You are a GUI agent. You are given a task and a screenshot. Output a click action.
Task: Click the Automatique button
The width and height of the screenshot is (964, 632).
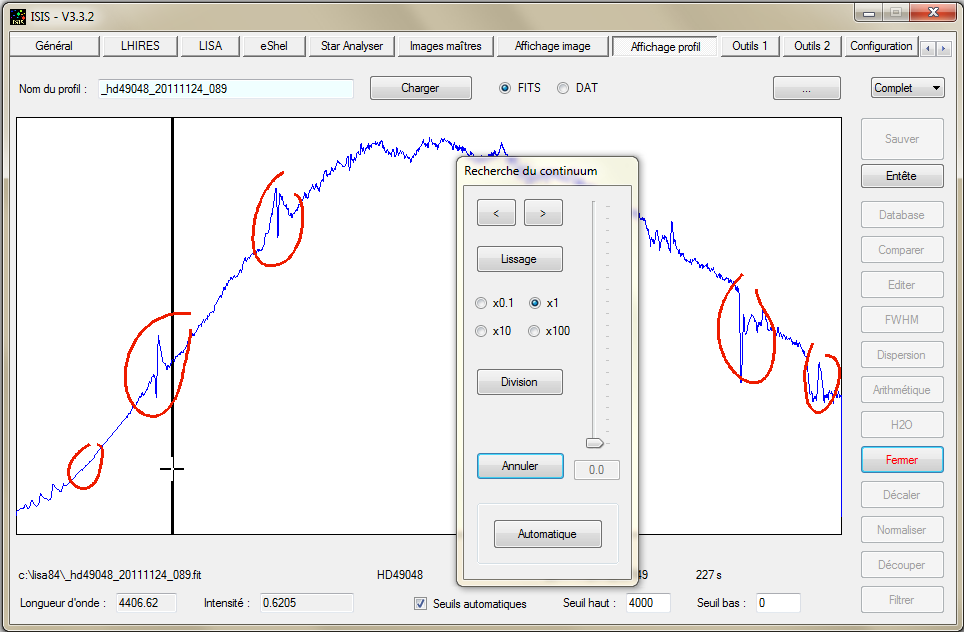547,534
